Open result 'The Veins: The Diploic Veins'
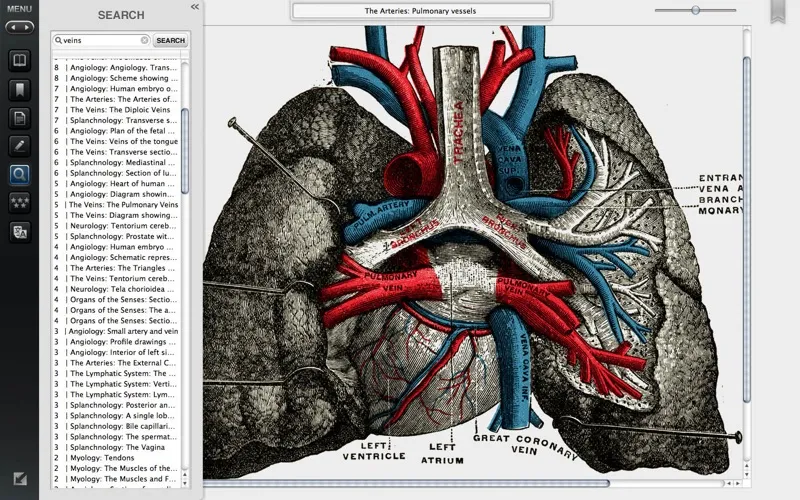Viewport: 800px width, 500px height. [x=116, y=110]
